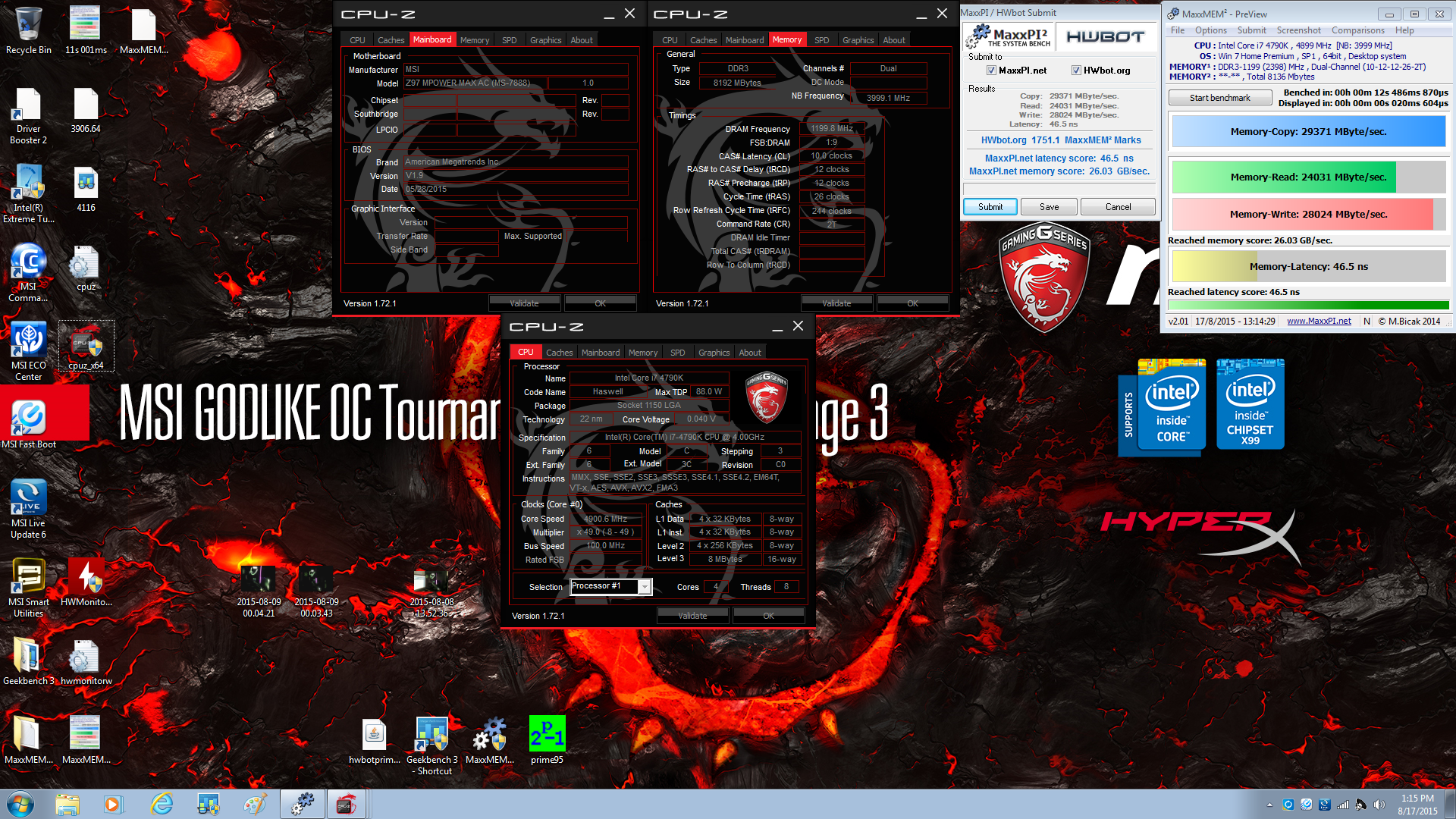Click the Memory-Latency result bar
This screenshot has height=819, width=1456.
coord(1308,266)
